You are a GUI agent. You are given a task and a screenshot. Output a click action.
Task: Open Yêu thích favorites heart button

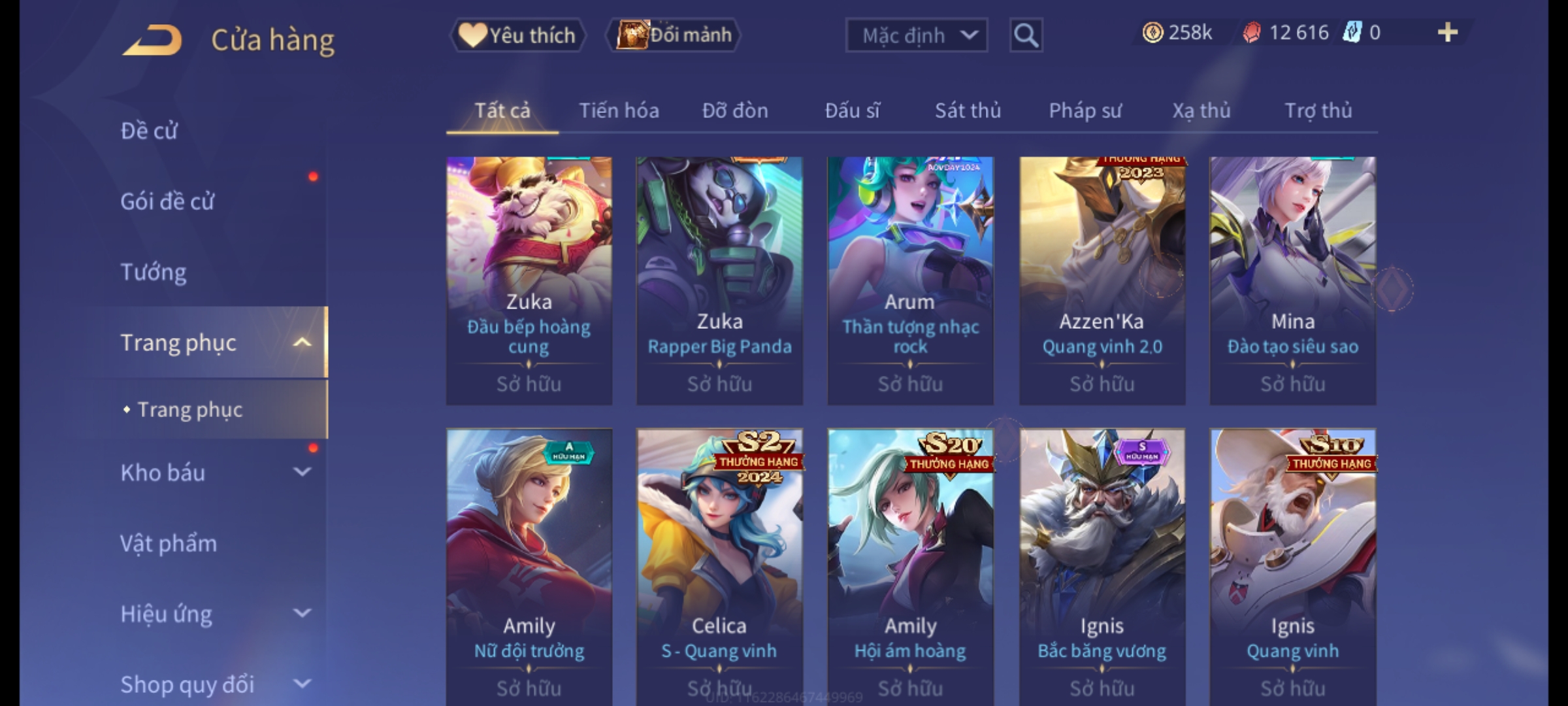pos(517,35)
